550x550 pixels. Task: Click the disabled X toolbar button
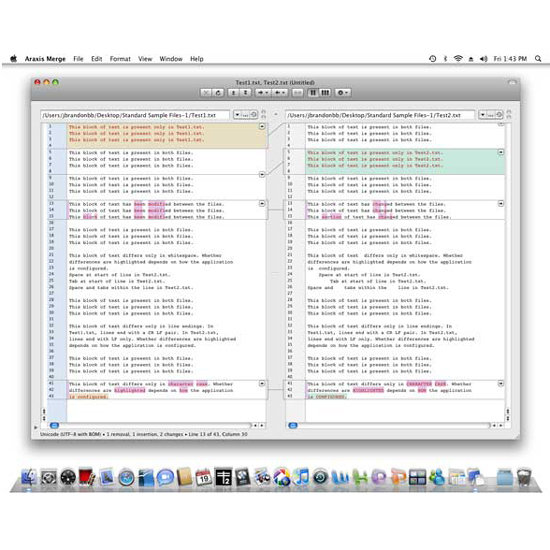pyautogui.click(x=206, y=93)
